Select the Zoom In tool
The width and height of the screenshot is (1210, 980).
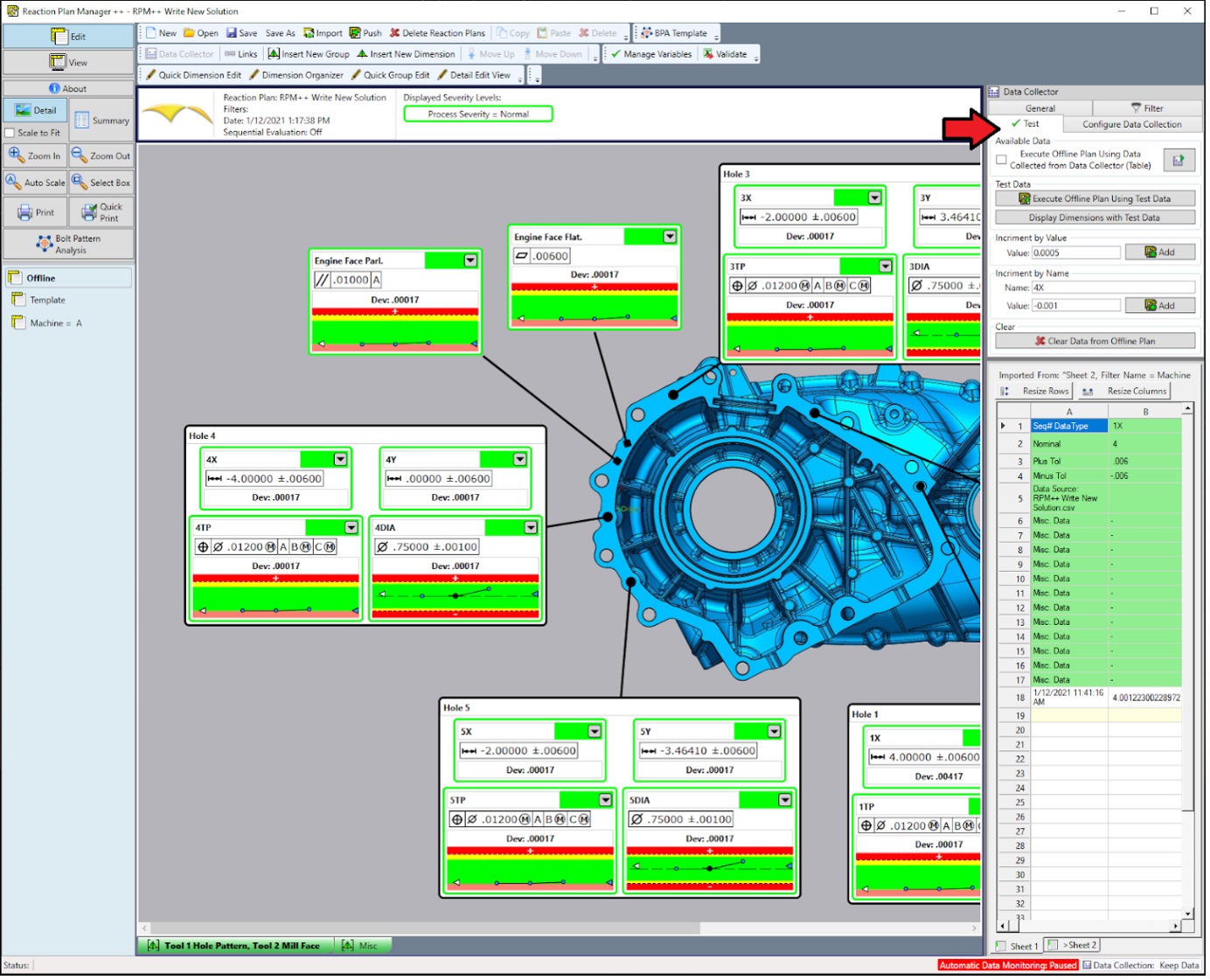click(x=36, y=155)
